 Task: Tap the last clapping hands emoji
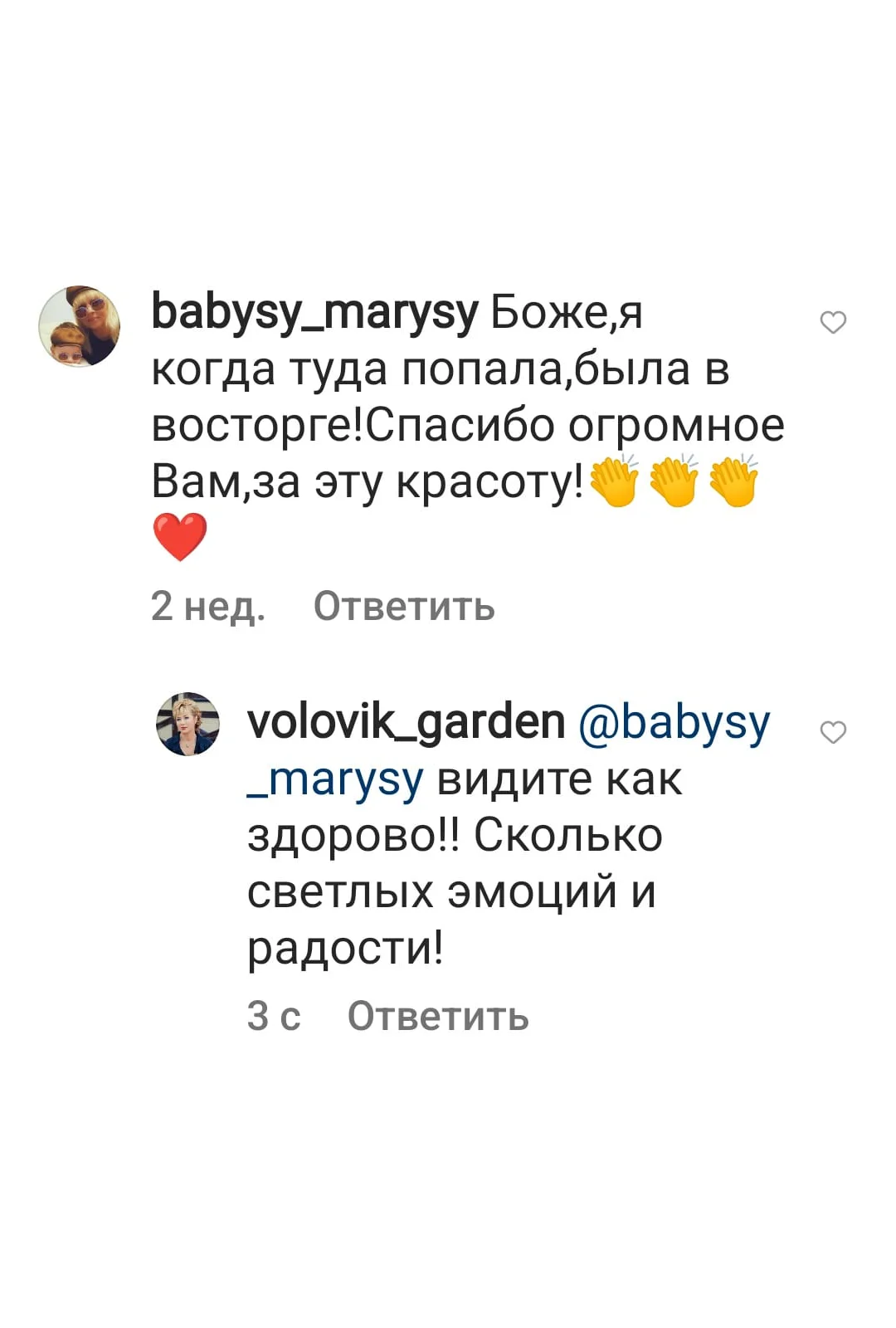tap(733, 481)
